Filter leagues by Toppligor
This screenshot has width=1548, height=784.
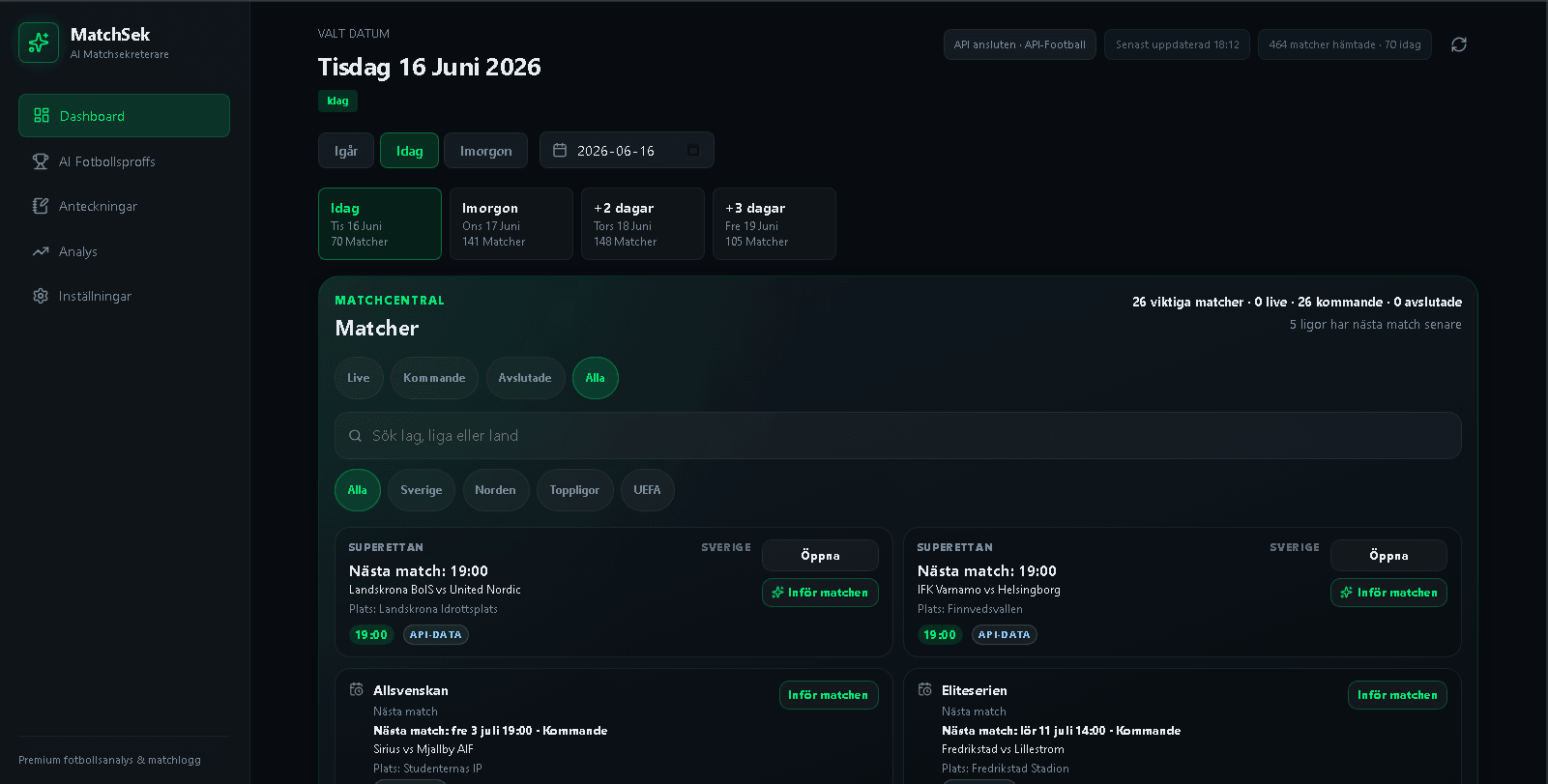click(x=574, y=490)
